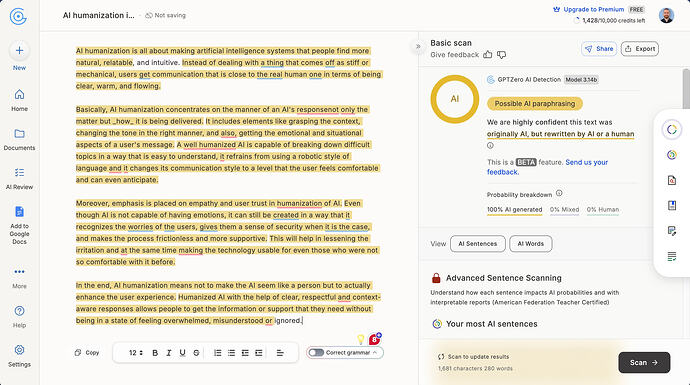Increase indent of the text

(x=259, y=353)
